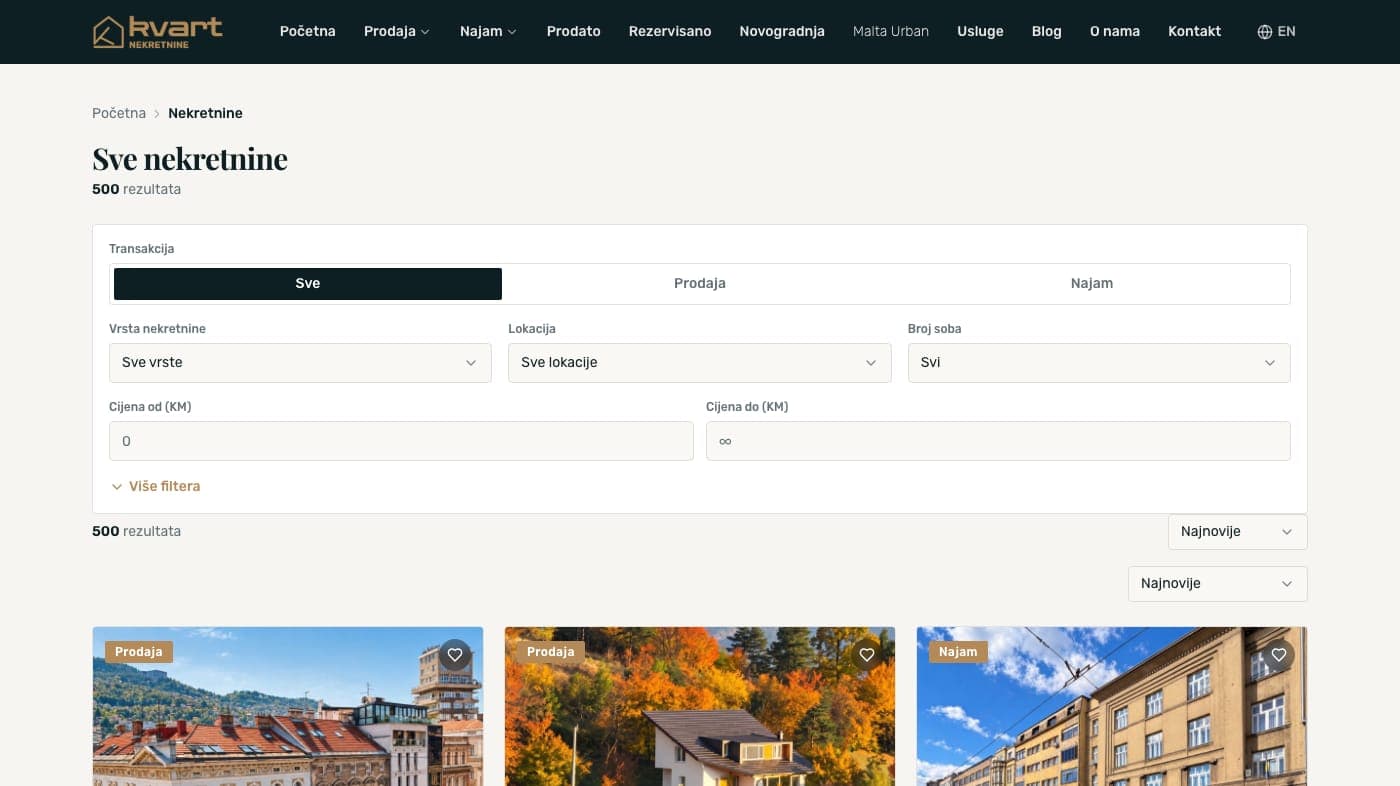Select the Prodaja transaction option
The width and height of the screenshot is (1400, 786).
(700, 284)
